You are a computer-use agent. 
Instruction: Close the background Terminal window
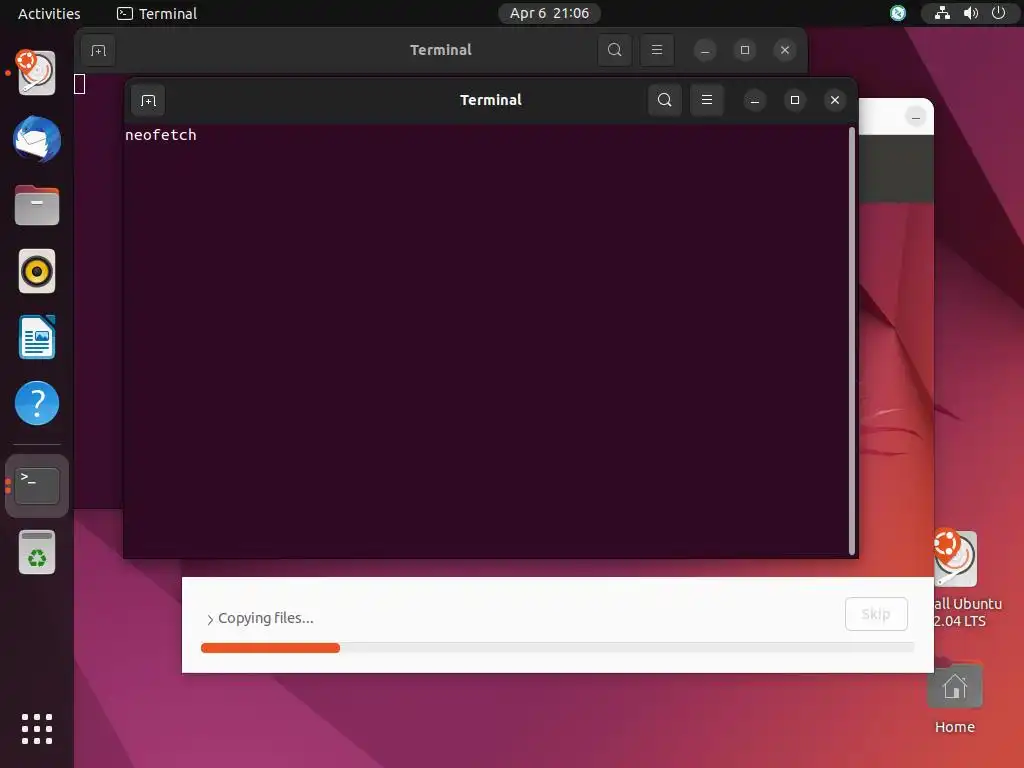(785, 50)
